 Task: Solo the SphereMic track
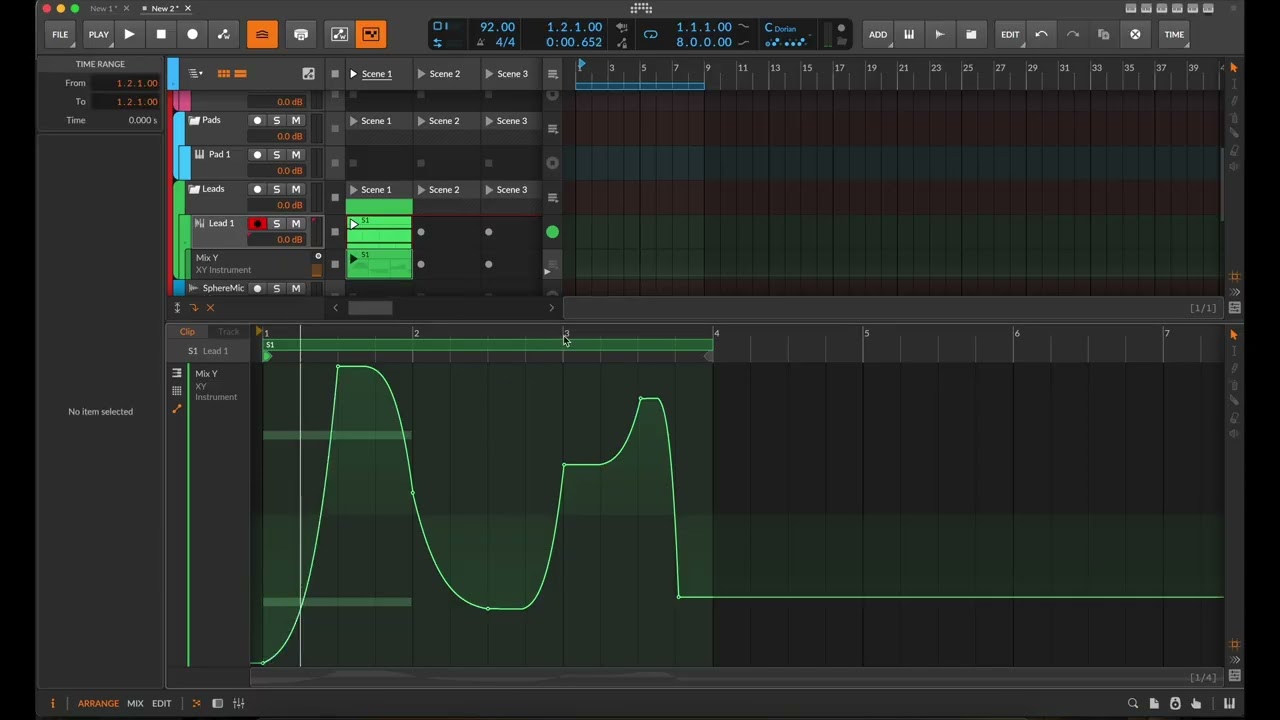tap(277, 288)
